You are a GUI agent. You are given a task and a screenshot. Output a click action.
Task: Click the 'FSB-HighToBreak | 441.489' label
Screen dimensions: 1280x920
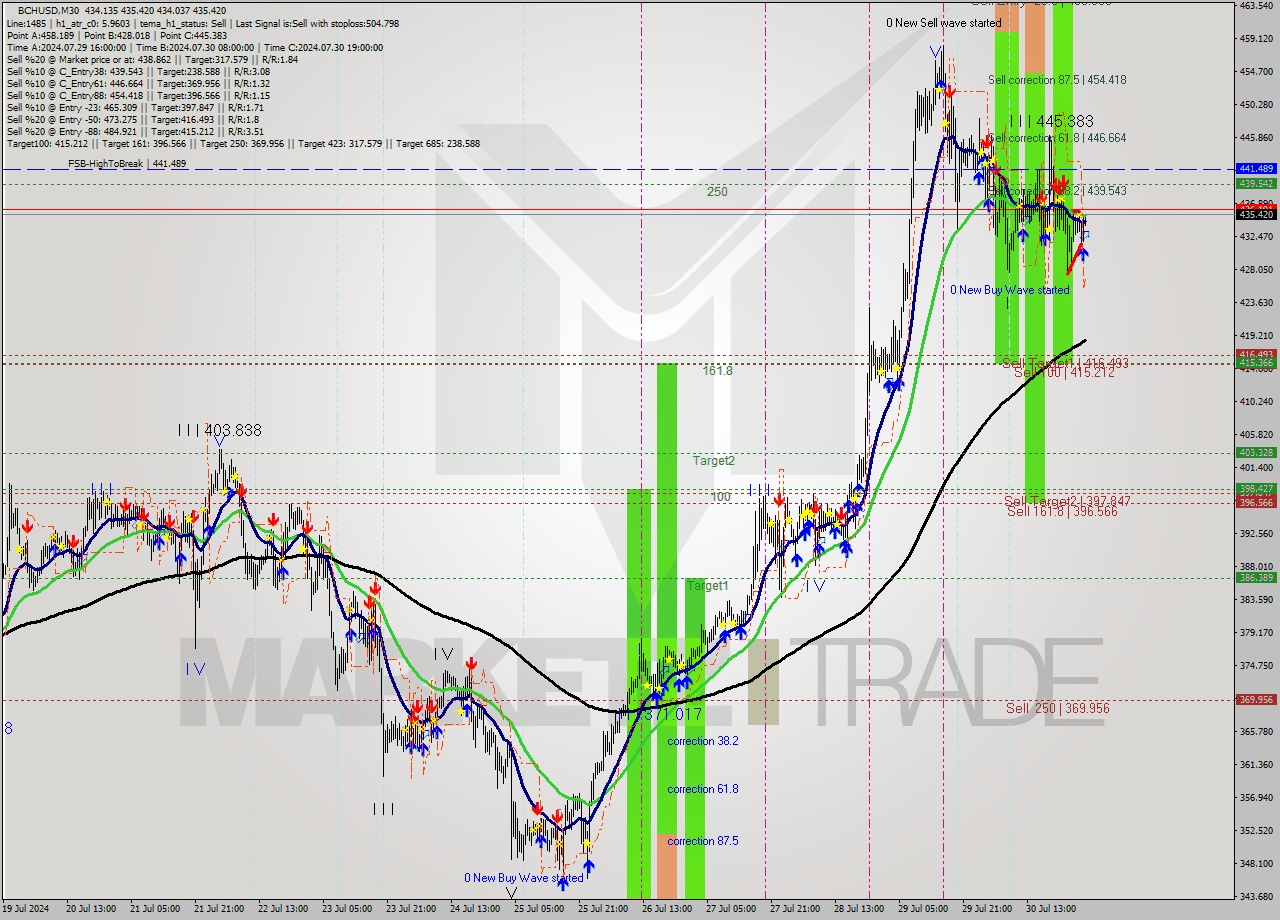127,163
